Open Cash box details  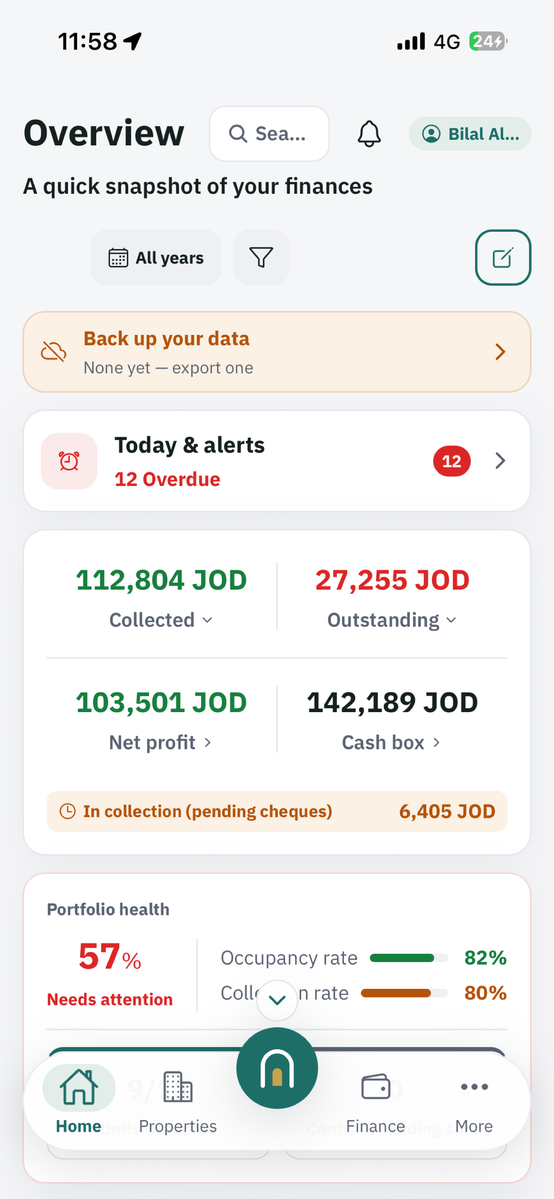pos(392,742)
